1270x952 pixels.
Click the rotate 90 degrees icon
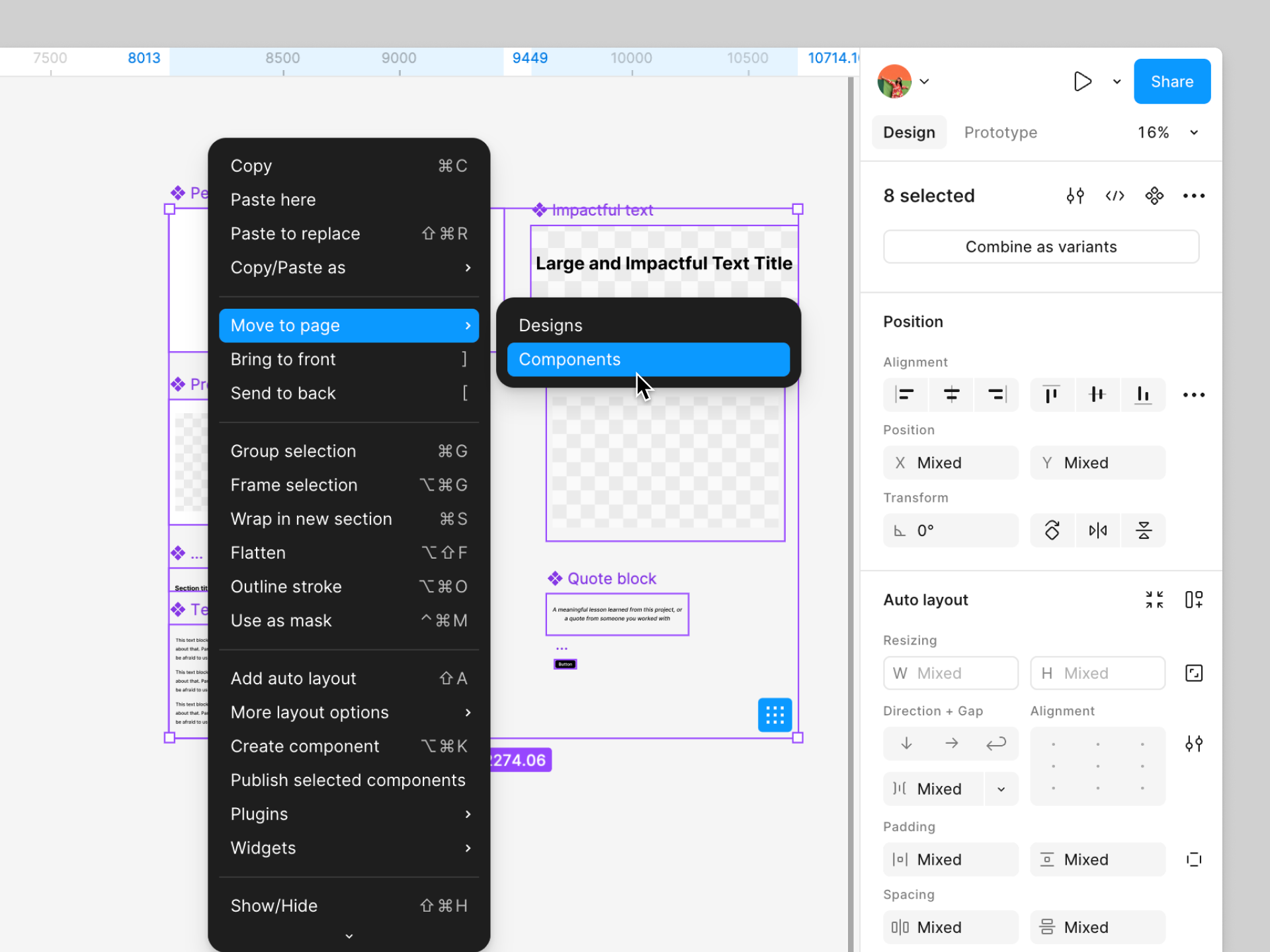[x=1052, y=530]
